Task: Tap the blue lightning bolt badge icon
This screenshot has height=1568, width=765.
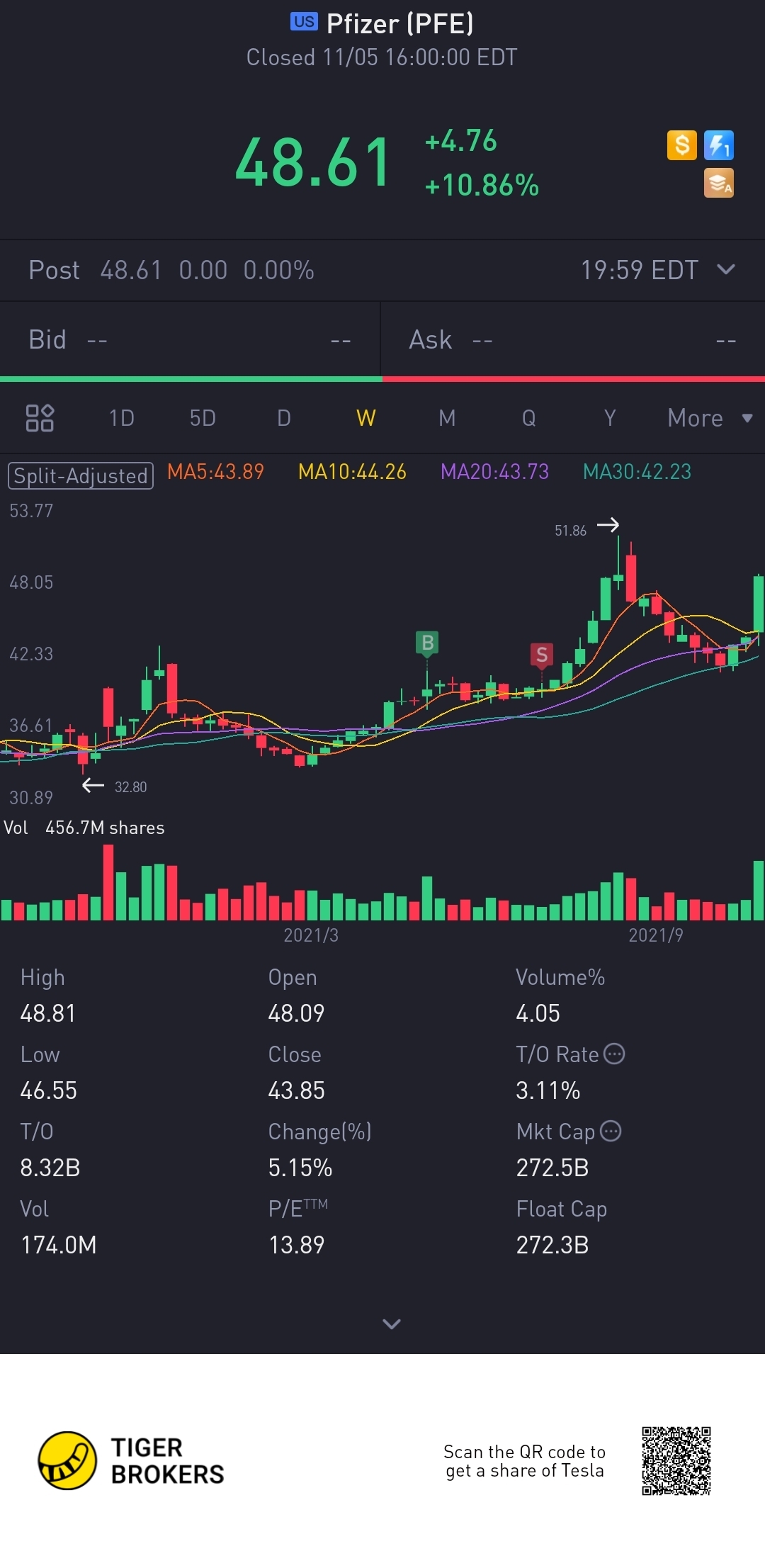Action: 718,145
